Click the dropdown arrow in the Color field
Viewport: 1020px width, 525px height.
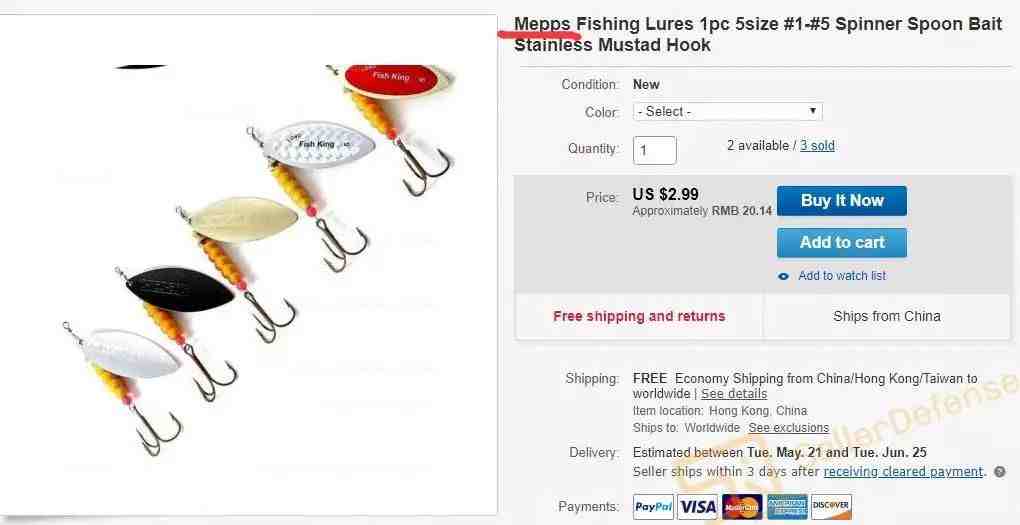tap(812, 111)
